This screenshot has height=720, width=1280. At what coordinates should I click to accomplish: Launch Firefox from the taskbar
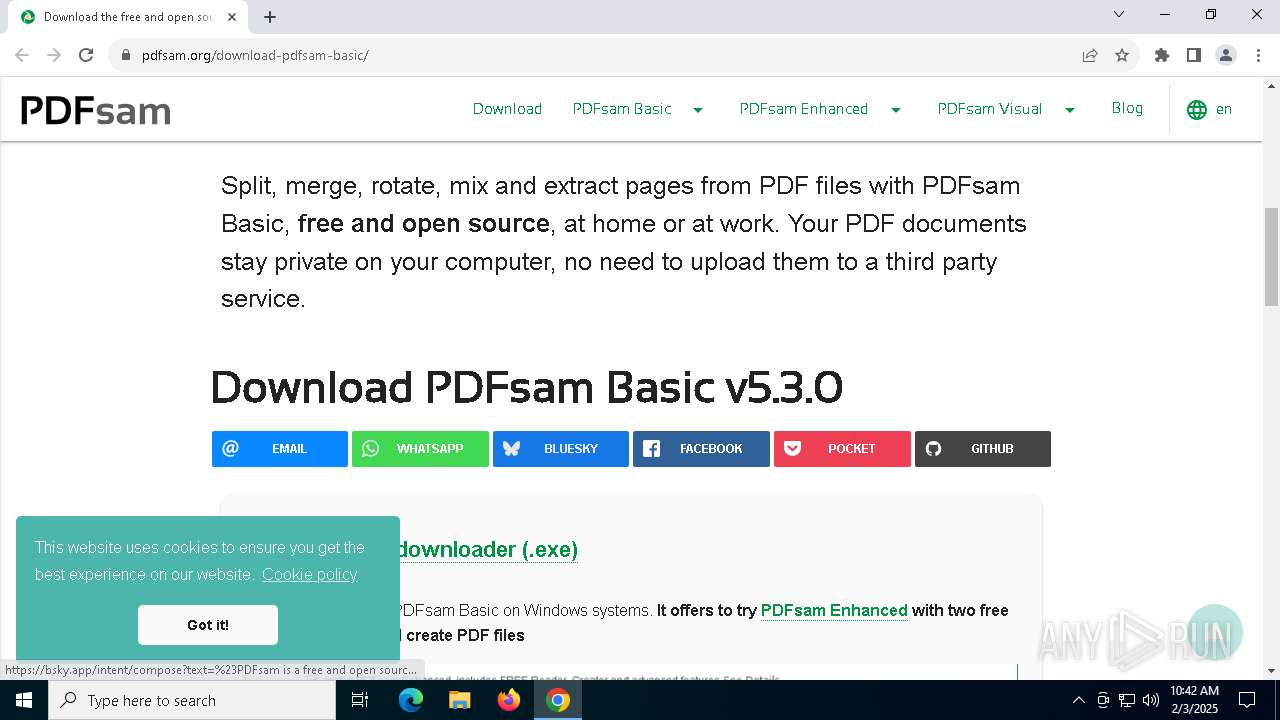tap(509, 700)
